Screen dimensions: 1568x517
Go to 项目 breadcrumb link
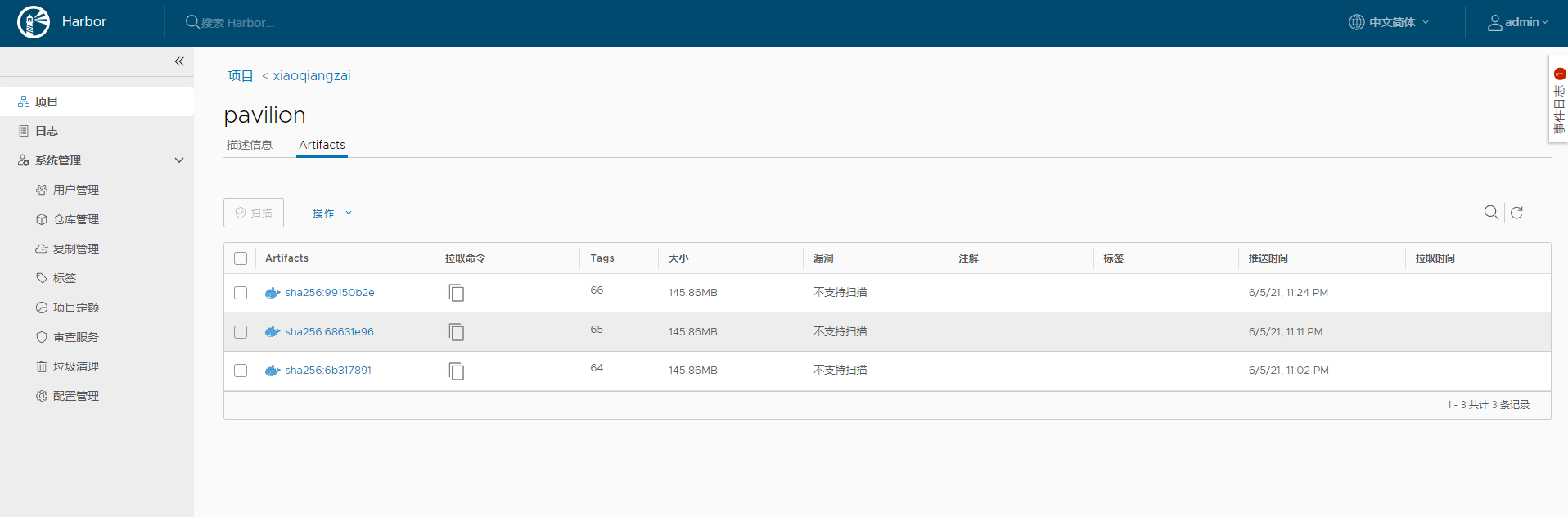click(x=241, y=75)
